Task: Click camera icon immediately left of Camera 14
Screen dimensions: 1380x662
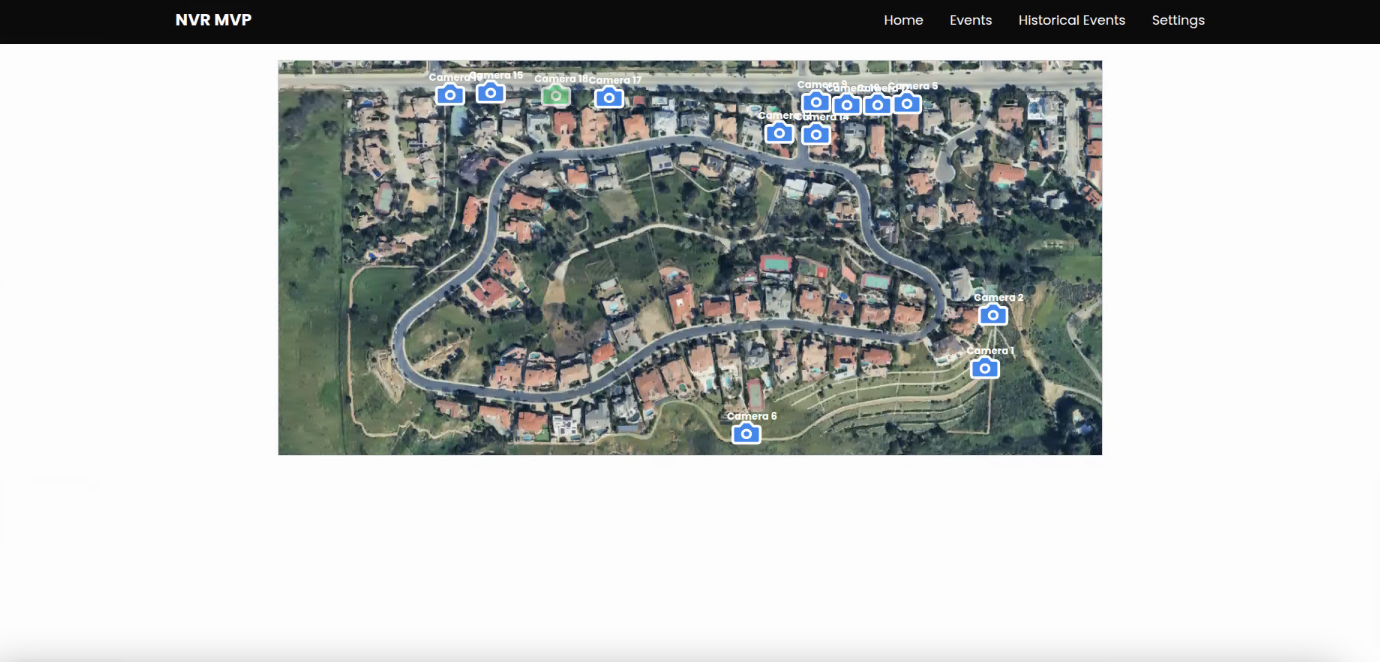Action: pyautogui.click(x=779, y=132)
